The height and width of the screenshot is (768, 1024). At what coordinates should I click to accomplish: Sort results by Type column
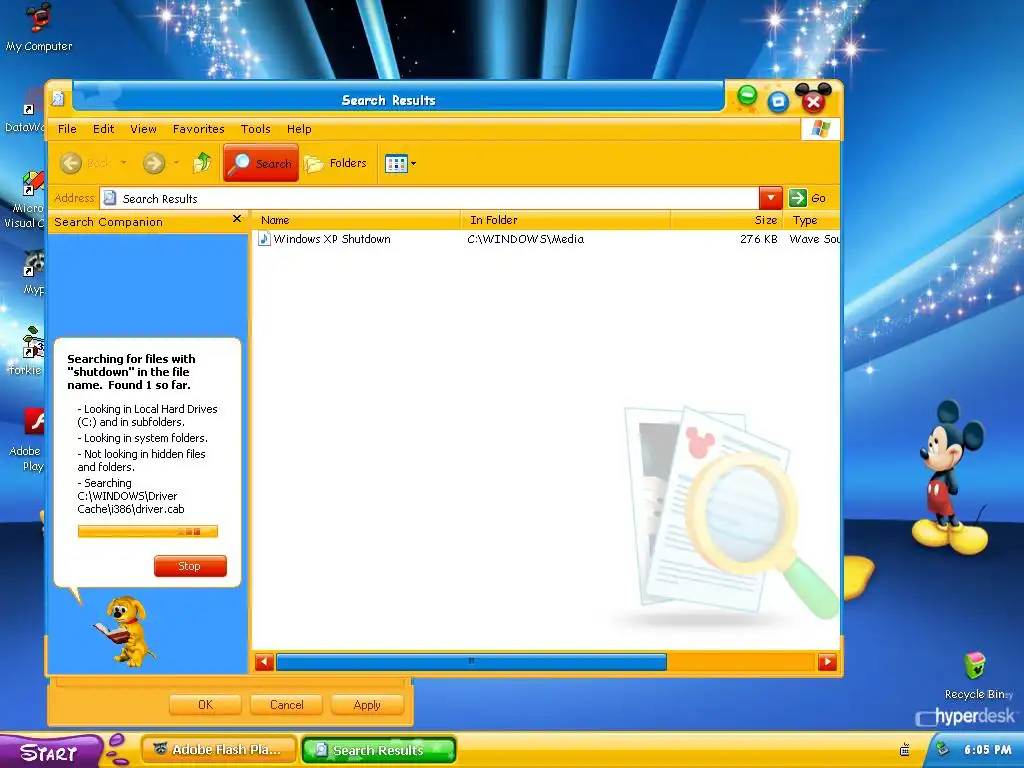812,220
